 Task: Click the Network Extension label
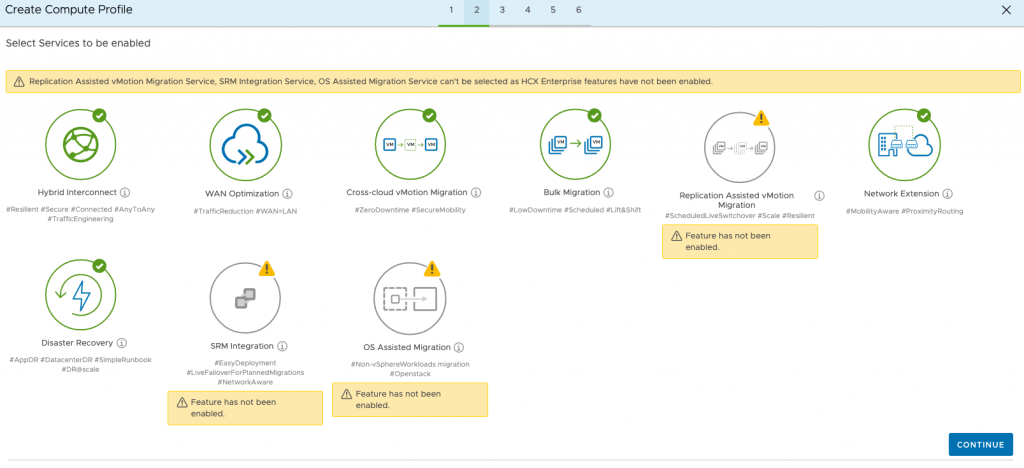coord(901,194)
